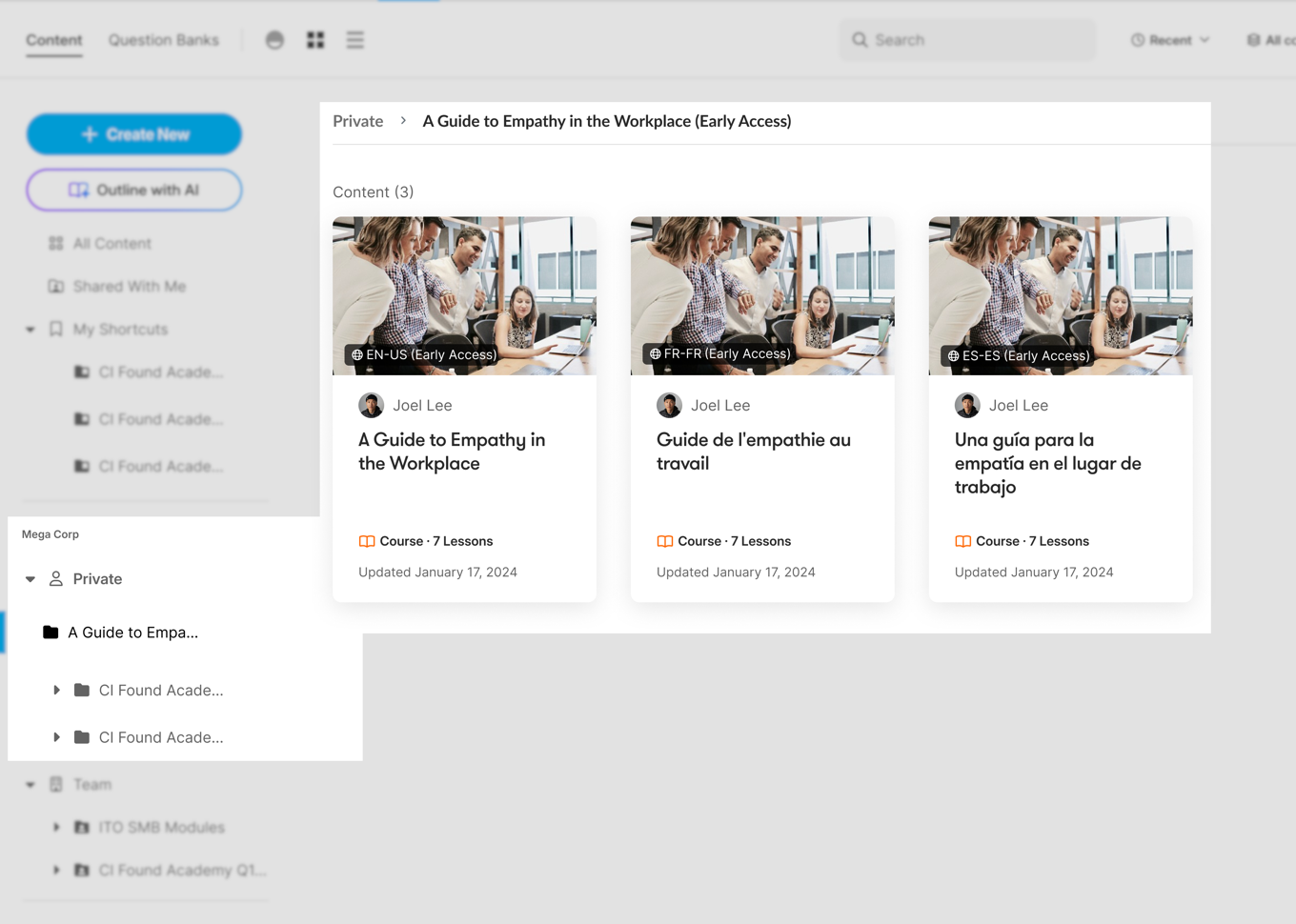Expand first CI Found Acade... folder under Private
The width and height of the screenshot is (1296, 924).
point(56,691)
